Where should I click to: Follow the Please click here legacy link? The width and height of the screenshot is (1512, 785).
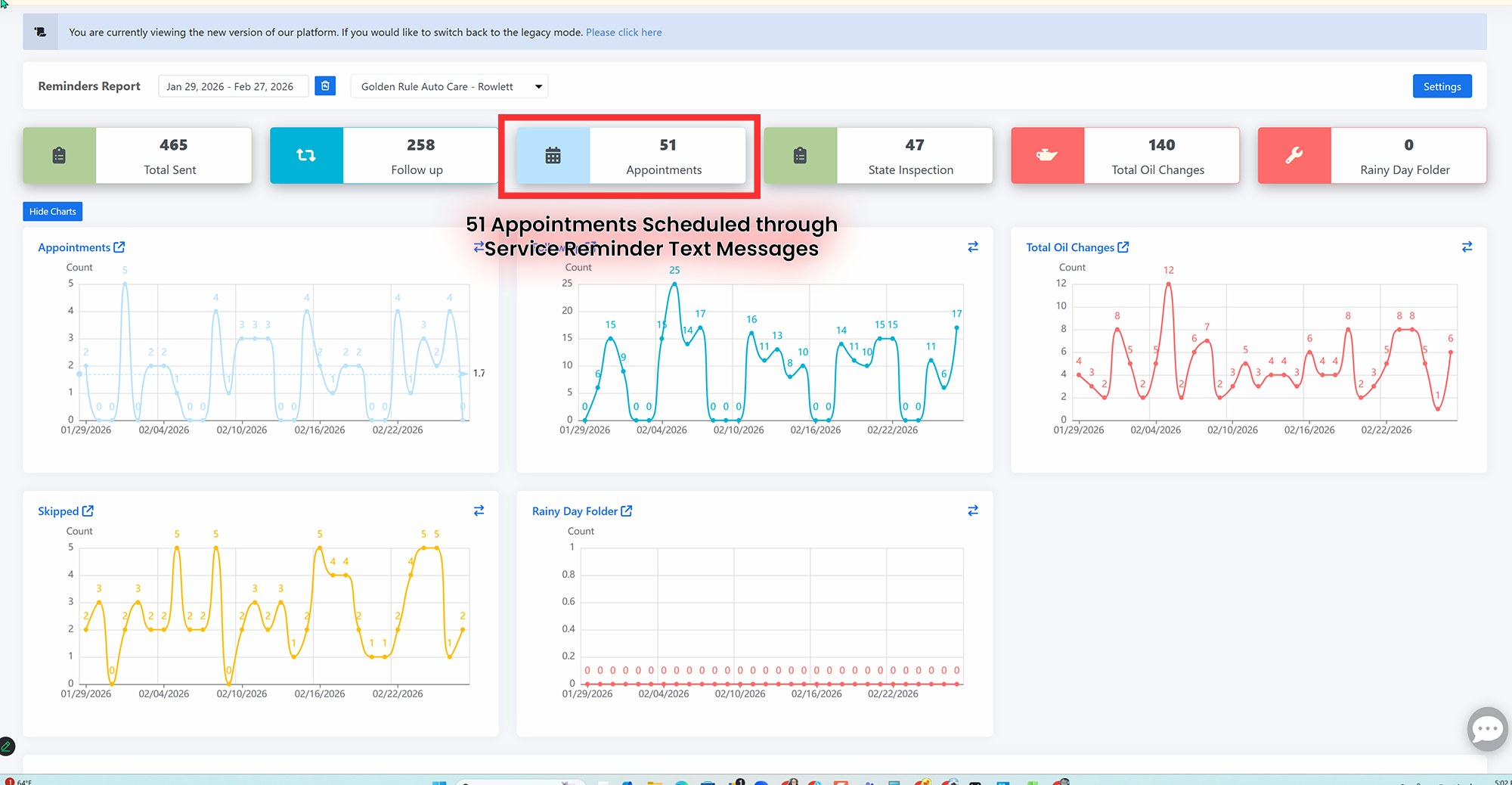tap(624, 33)
